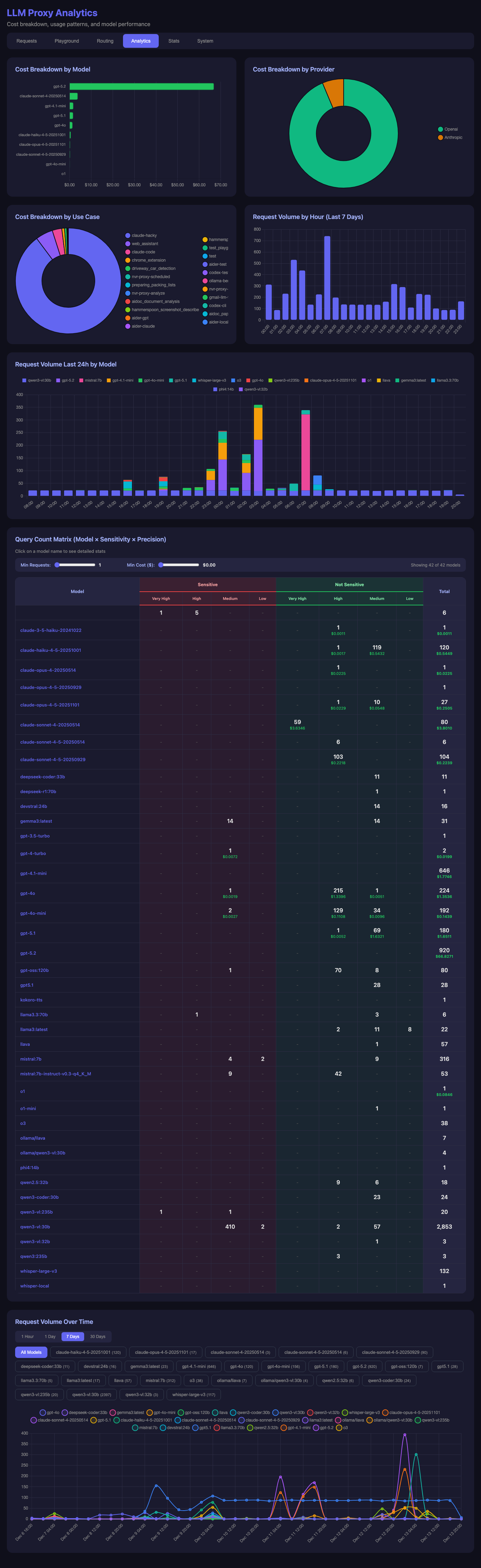Click the deepseek-coder:33b legend circle in Over Time chart
481x1568 pixels.
[x=65, y=1413]
